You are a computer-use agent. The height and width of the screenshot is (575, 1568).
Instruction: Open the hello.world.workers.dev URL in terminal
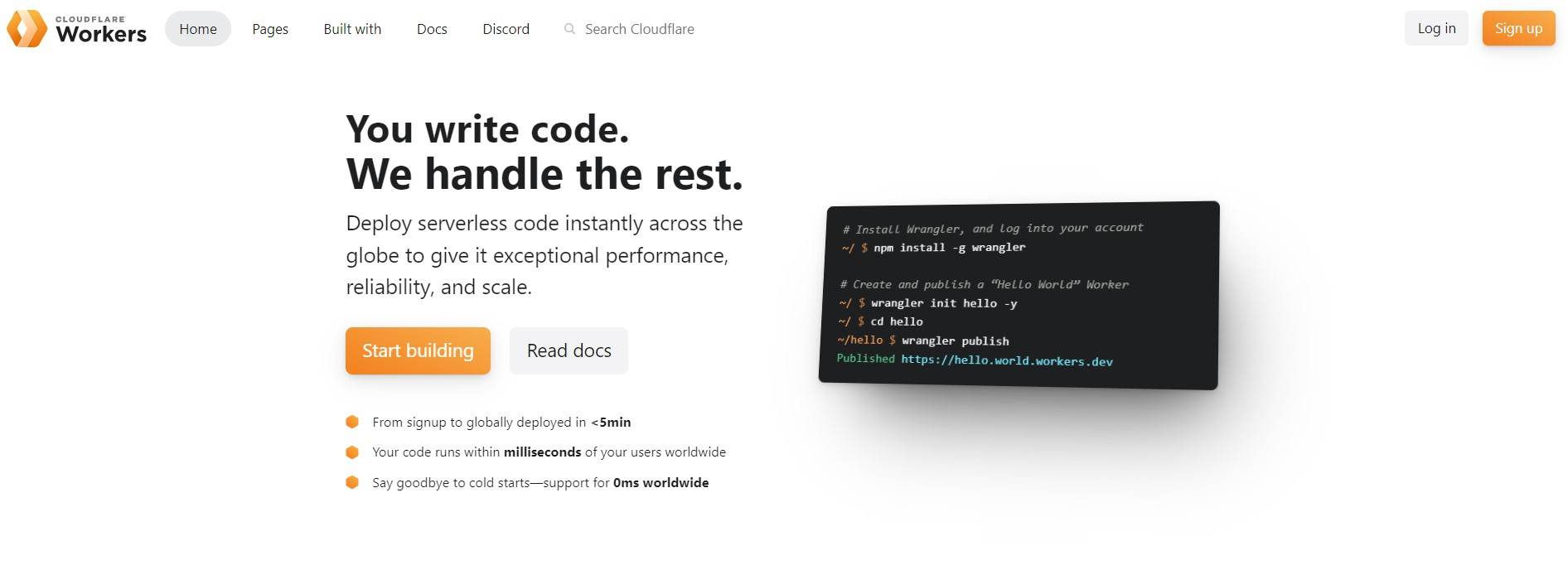coord(1007,360)
